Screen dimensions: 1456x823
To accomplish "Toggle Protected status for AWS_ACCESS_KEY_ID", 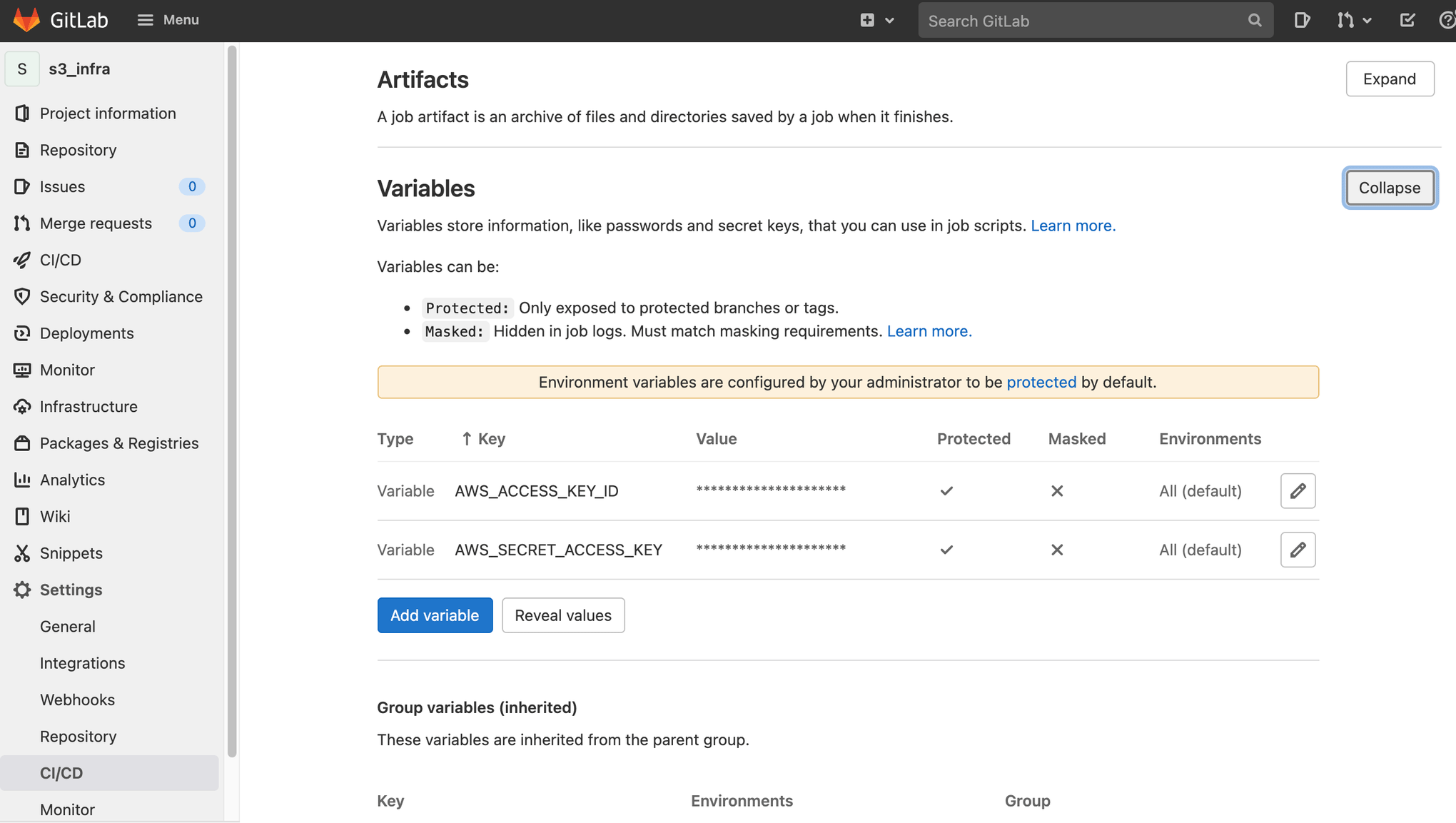I will 1298,490.
